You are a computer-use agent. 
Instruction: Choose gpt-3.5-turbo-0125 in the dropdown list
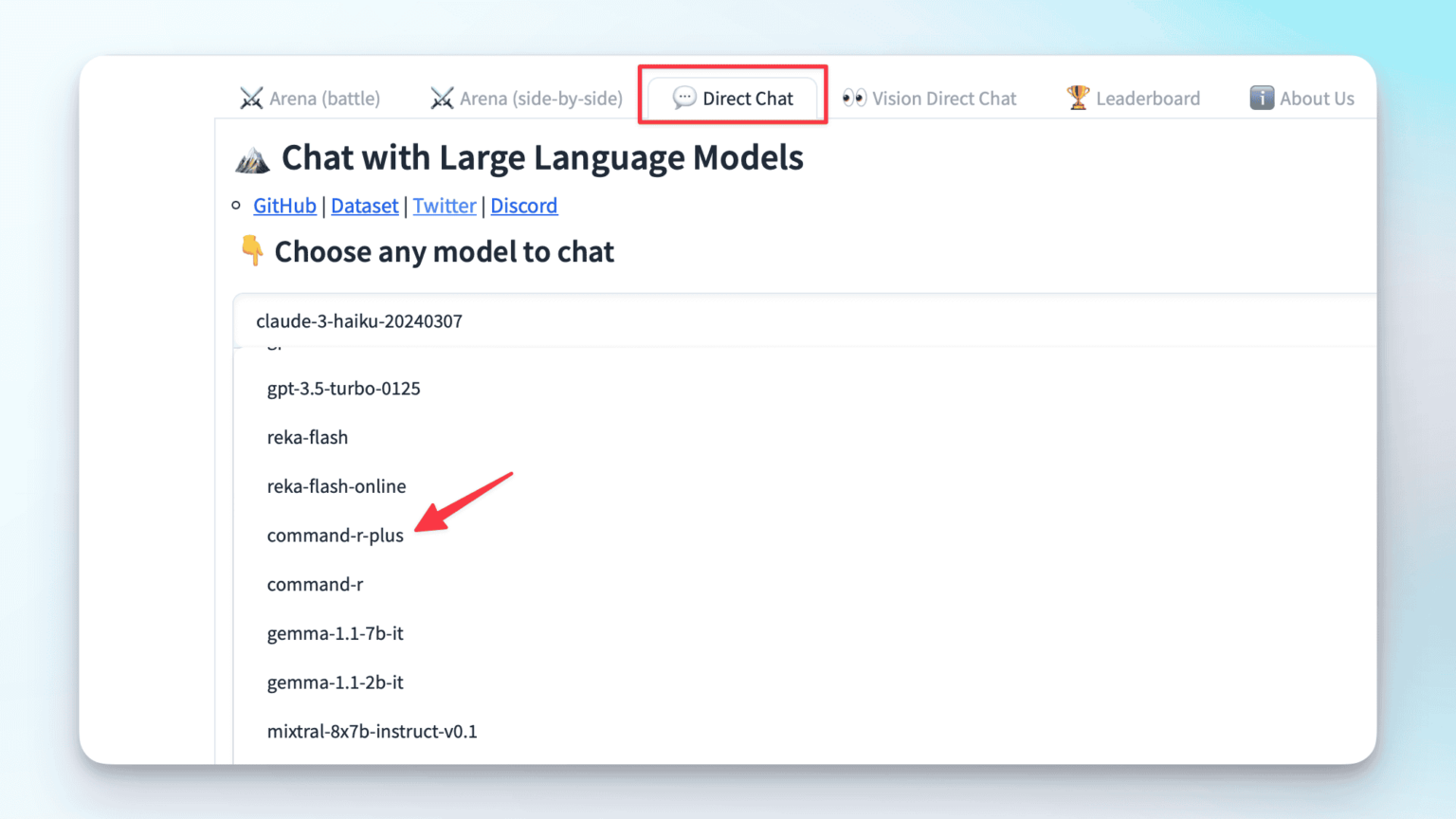tap(343, 389)
